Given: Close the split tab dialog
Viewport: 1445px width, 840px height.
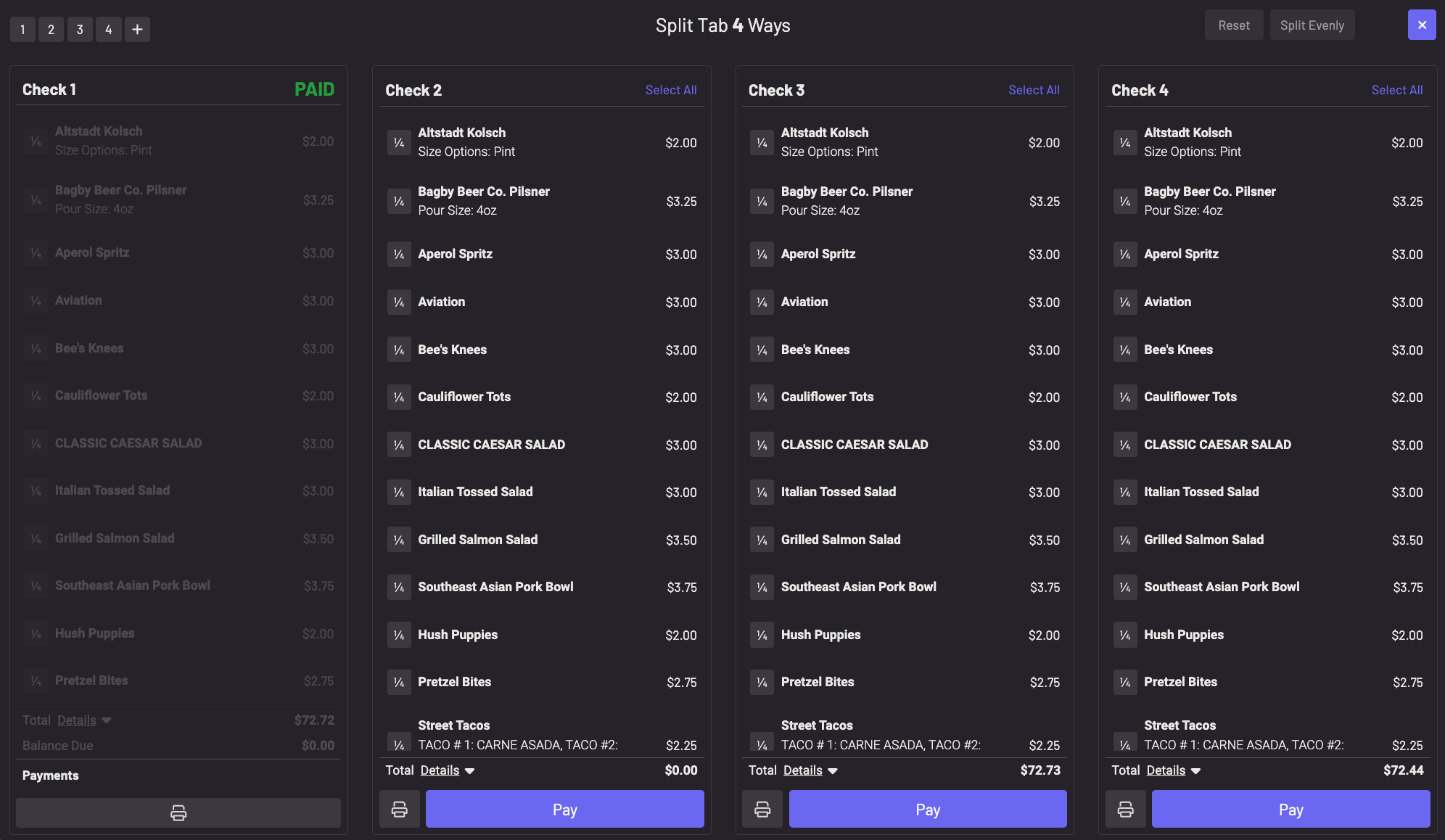Looking at the screenshot, I should pyautogui.click(x=1421, y=25).
